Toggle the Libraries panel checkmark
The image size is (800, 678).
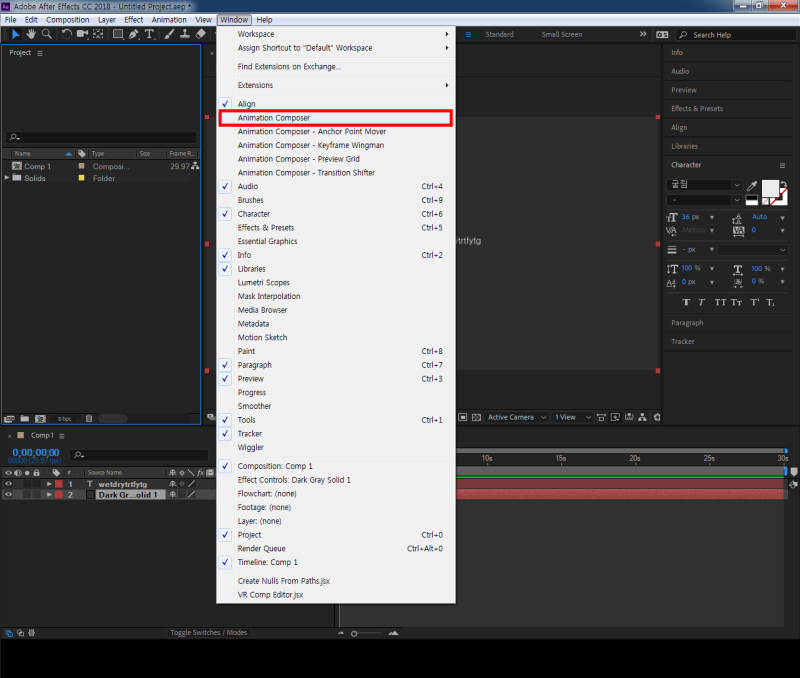252,269
